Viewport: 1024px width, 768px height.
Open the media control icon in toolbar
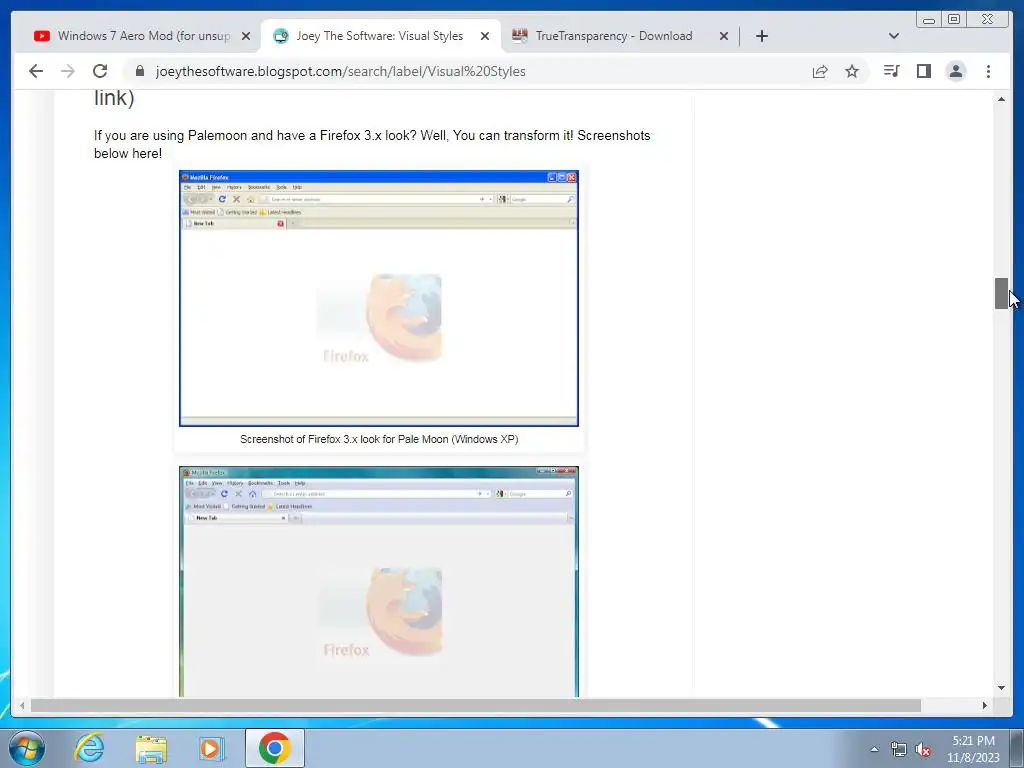pos(891,71)
